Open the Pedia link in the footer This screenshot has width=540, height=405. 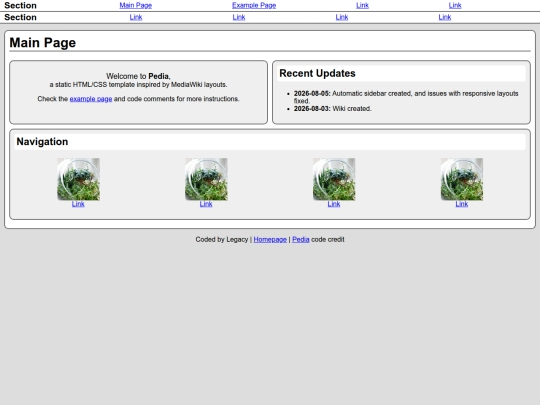tap(301, 239)
